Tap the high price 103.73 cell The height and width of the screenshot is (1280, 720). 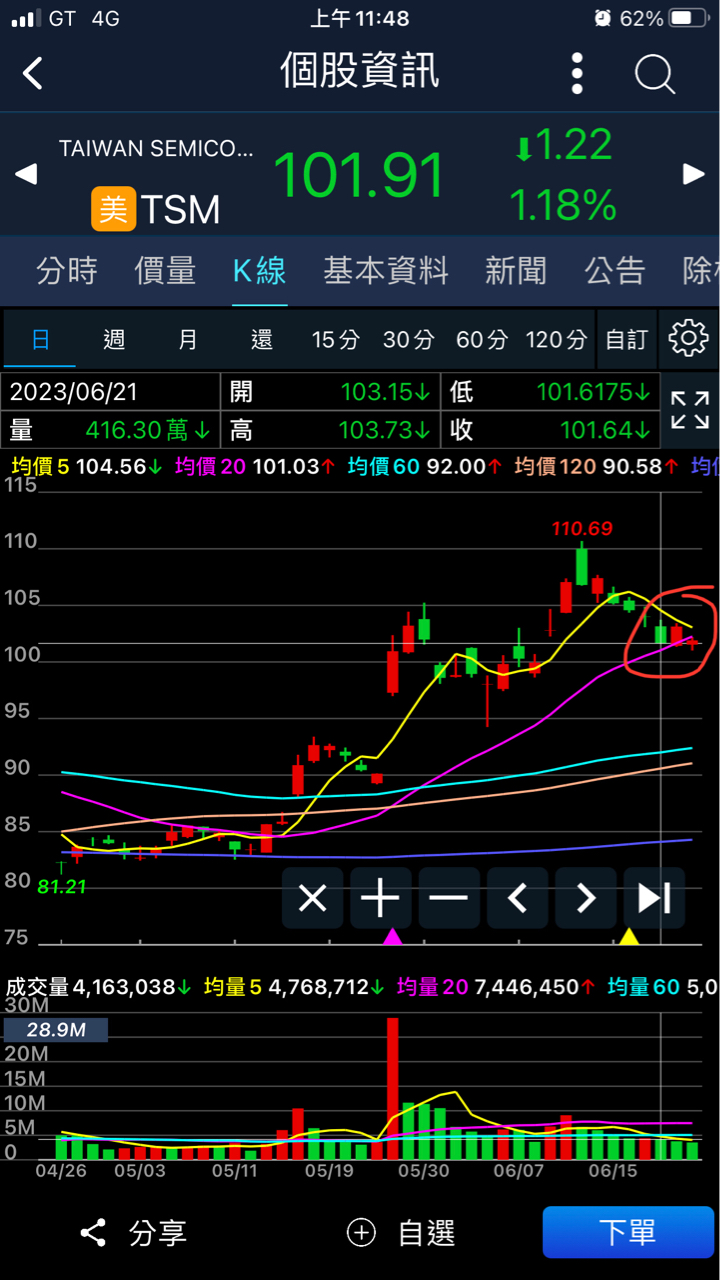[x=331, y=430]
